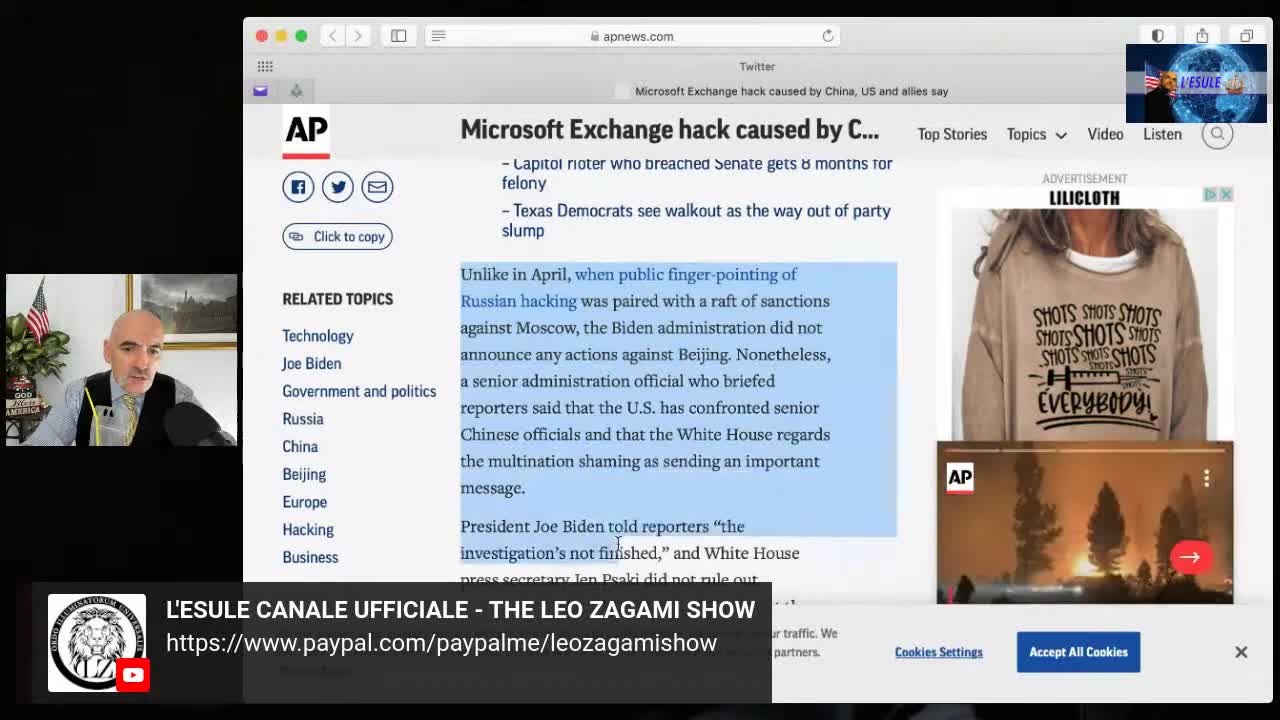Open the video options three-dot menu
Viewport: 1280px width, 720px height.
click(1207, 479)
